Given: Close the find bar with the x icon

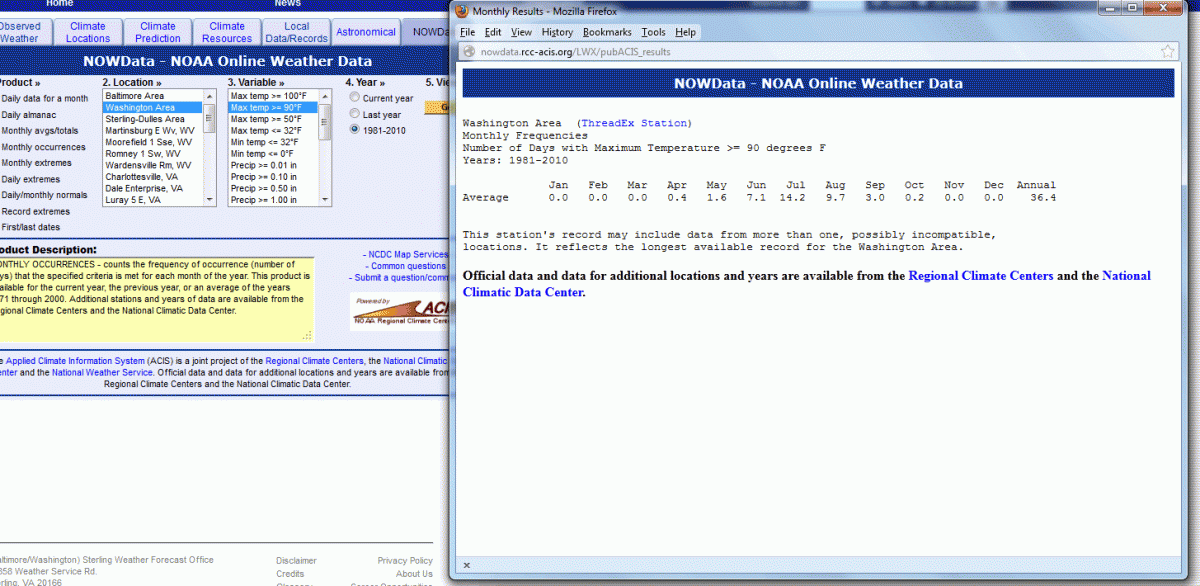Looking at the screenshot, I should (x=466, y=565).
